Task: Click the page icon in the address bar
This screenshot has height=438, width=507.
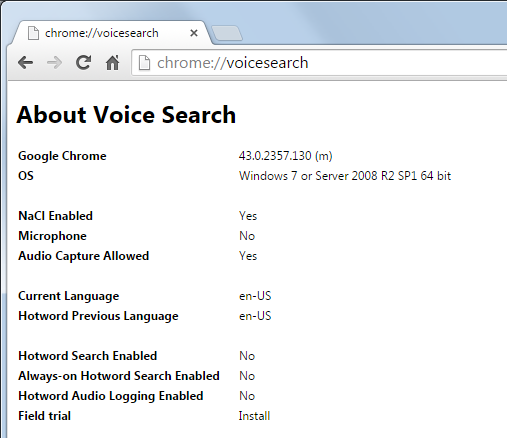Action: click(144, 63)
